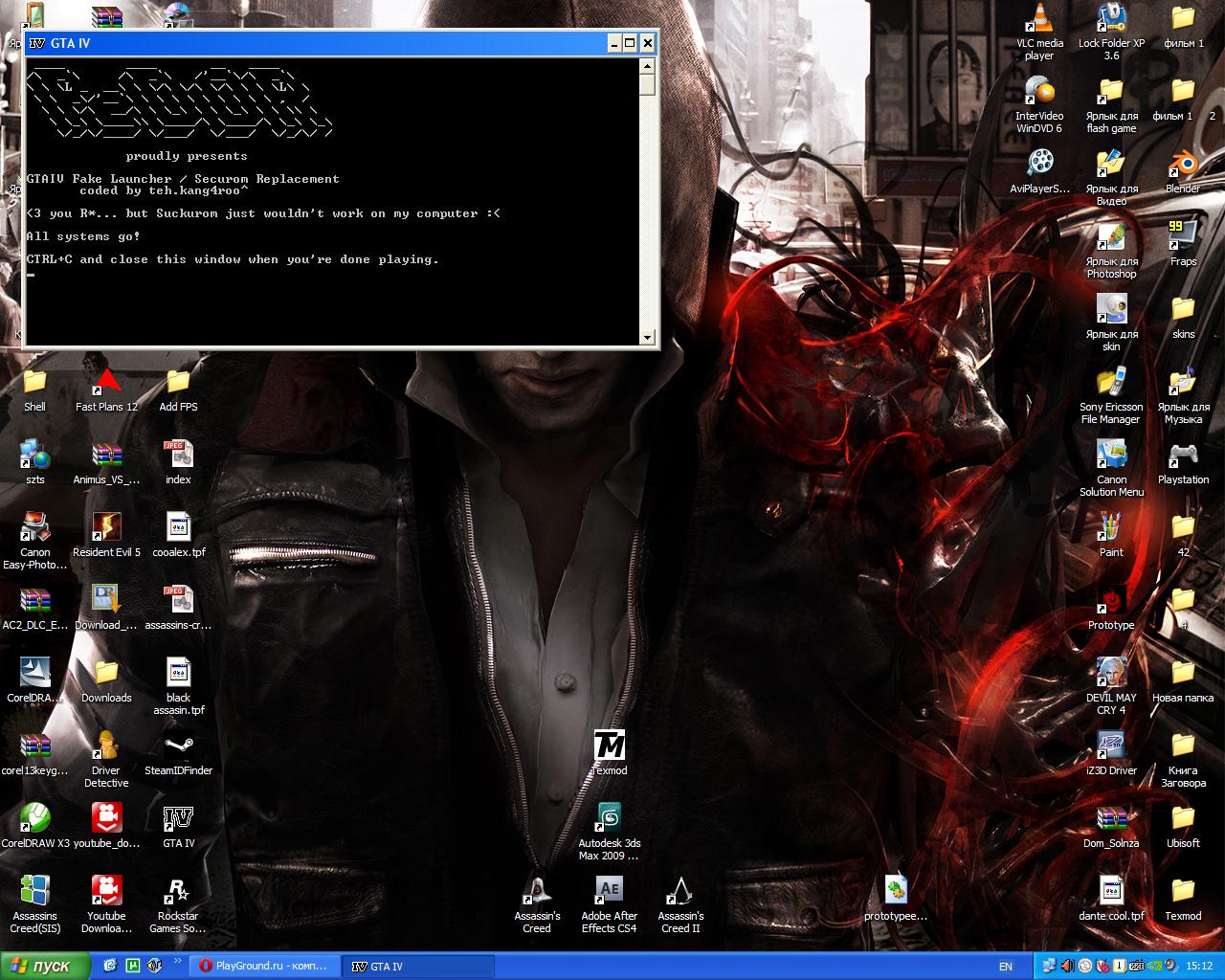Select the Assassins Creed(SIS) icon
The width and height of the screenshot is (1225, 980).
click(35, 903)
